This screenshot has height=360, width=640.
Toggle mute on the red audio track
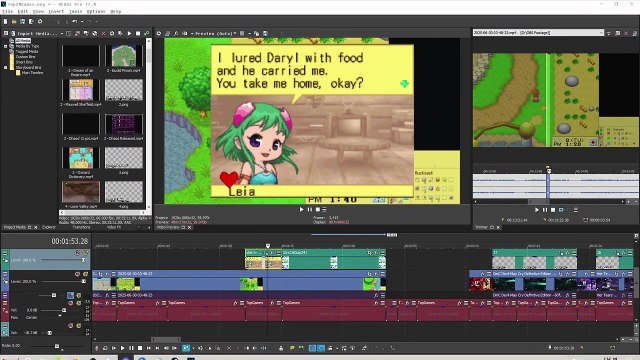[x=70, y=303]
